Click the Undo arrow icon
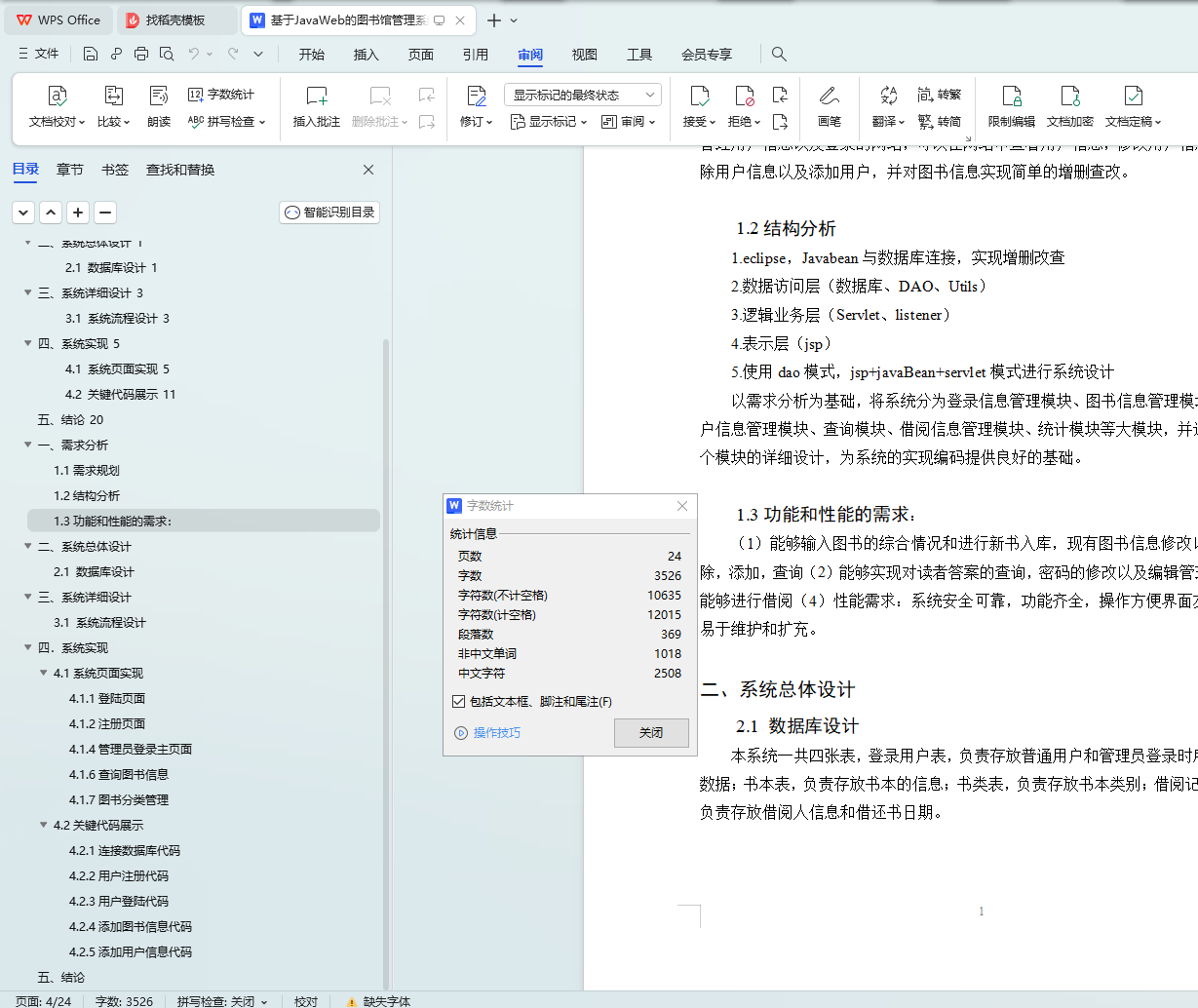Image resolution: width=1198 pixels, height=1008 pixels. tap(194, 55)
